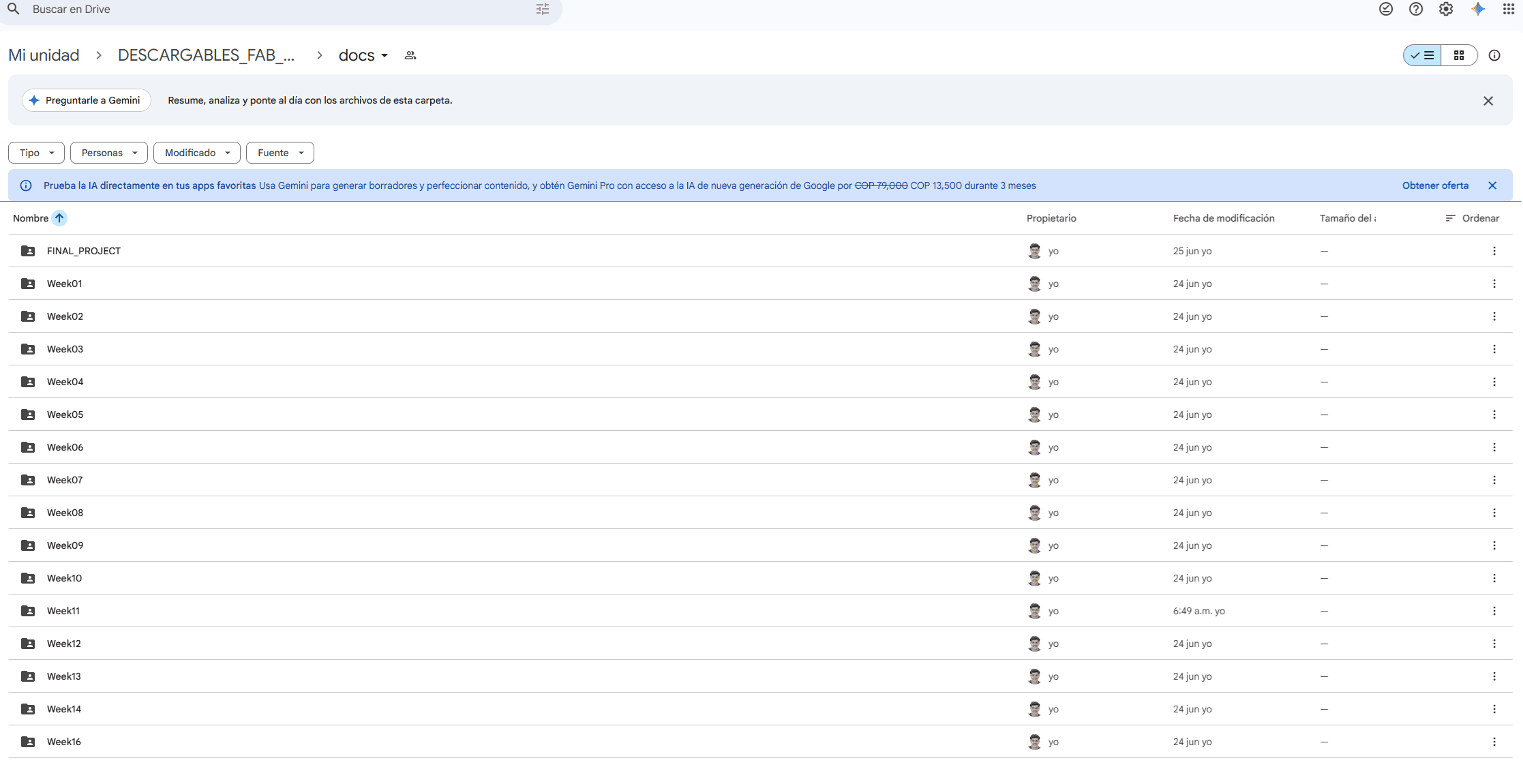
Task: Open the Personas filter dropdown
Action: 109,153
